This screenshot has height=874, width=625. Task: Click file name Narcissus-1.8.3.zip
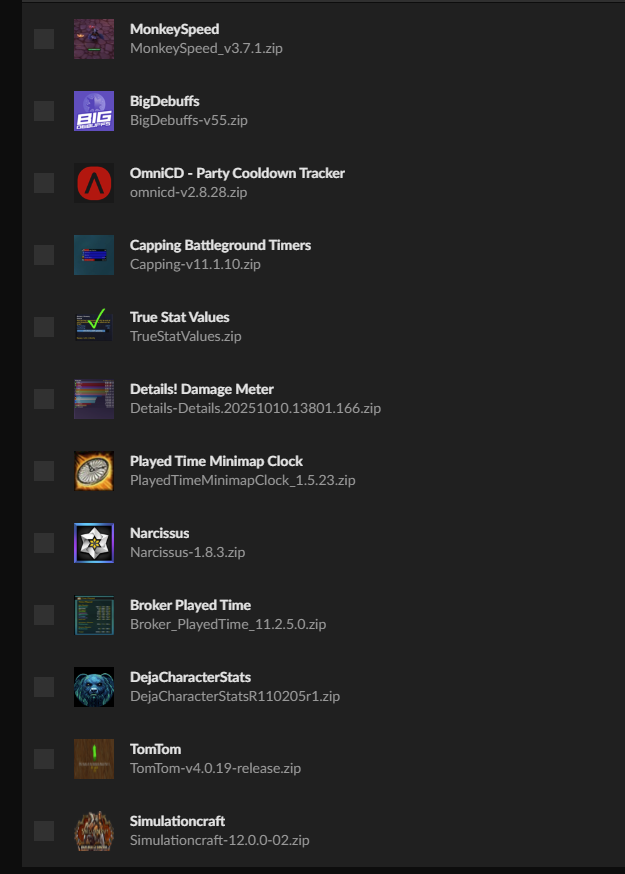pyautogui.click(x=187, y=552)
